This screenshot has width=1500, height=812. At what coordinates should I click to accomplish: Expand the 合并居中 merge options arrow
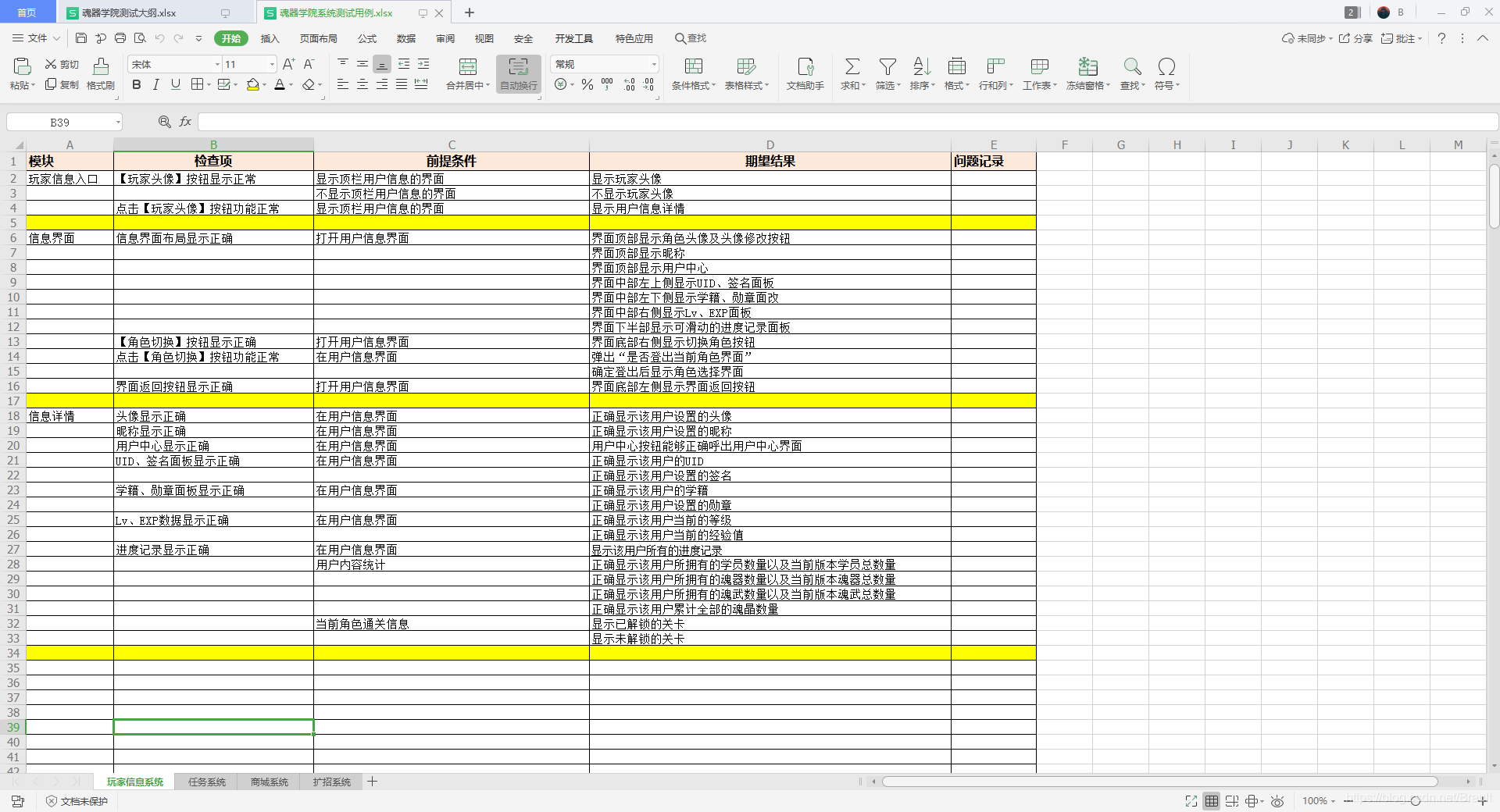pyautogui.click(x=487, y=85)
